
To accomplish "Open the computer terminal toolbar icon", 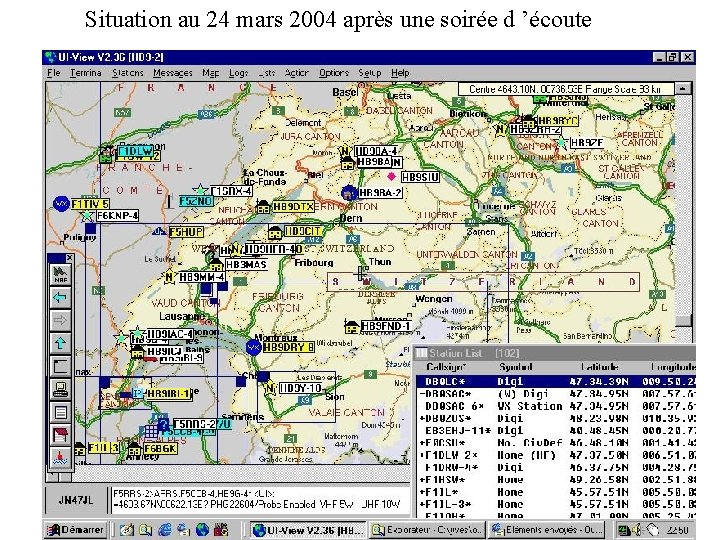I will point(60,389).
